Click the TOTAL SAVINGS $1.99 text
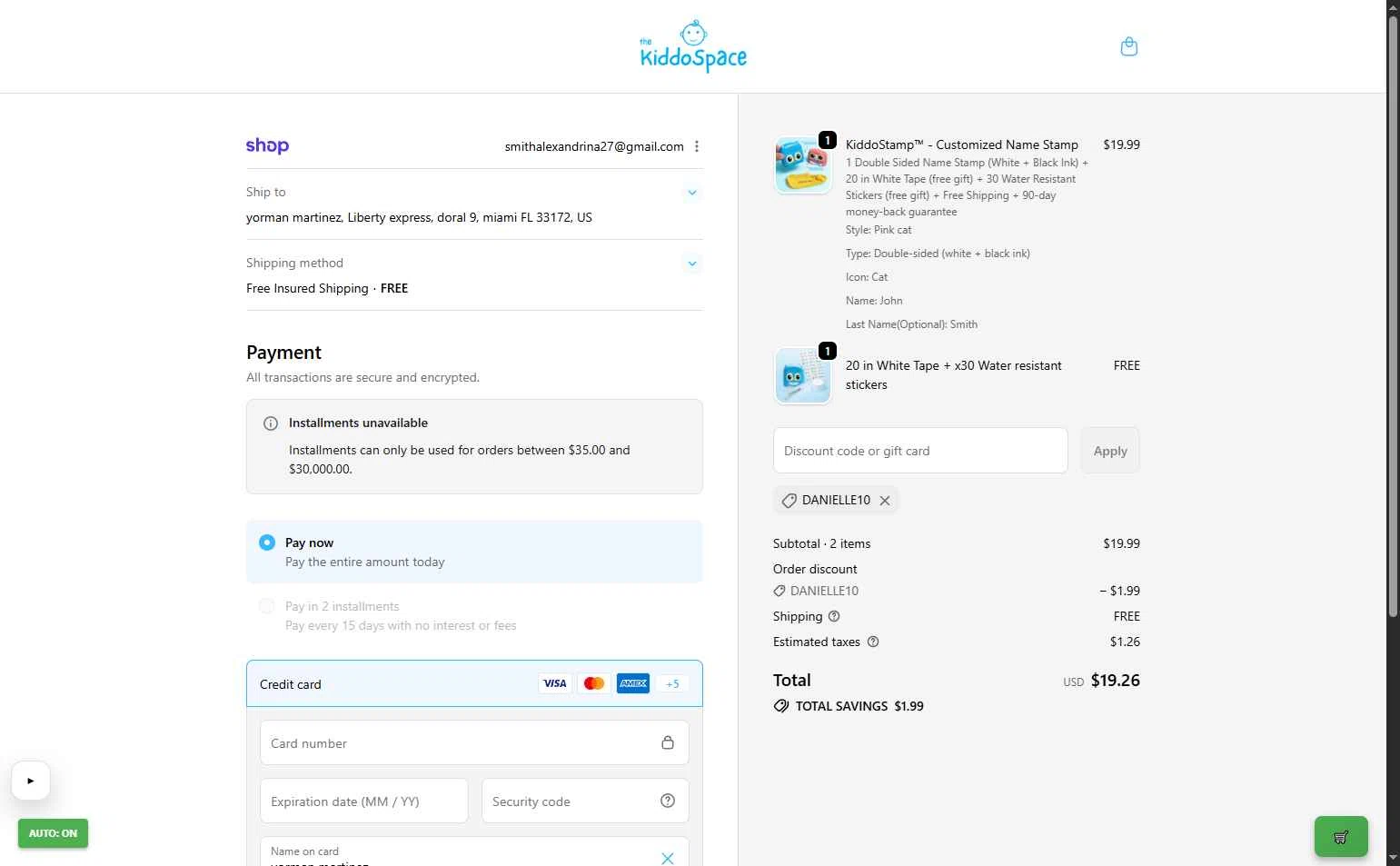Screen dimensions: 1400x866 click(x=859, y=706)
